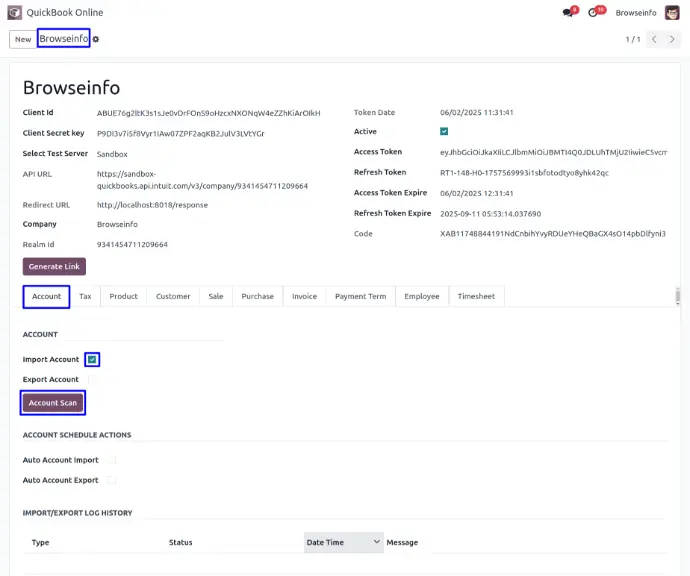
Task: Click the 1 / 1 record pager text
Action: (633, 39)
